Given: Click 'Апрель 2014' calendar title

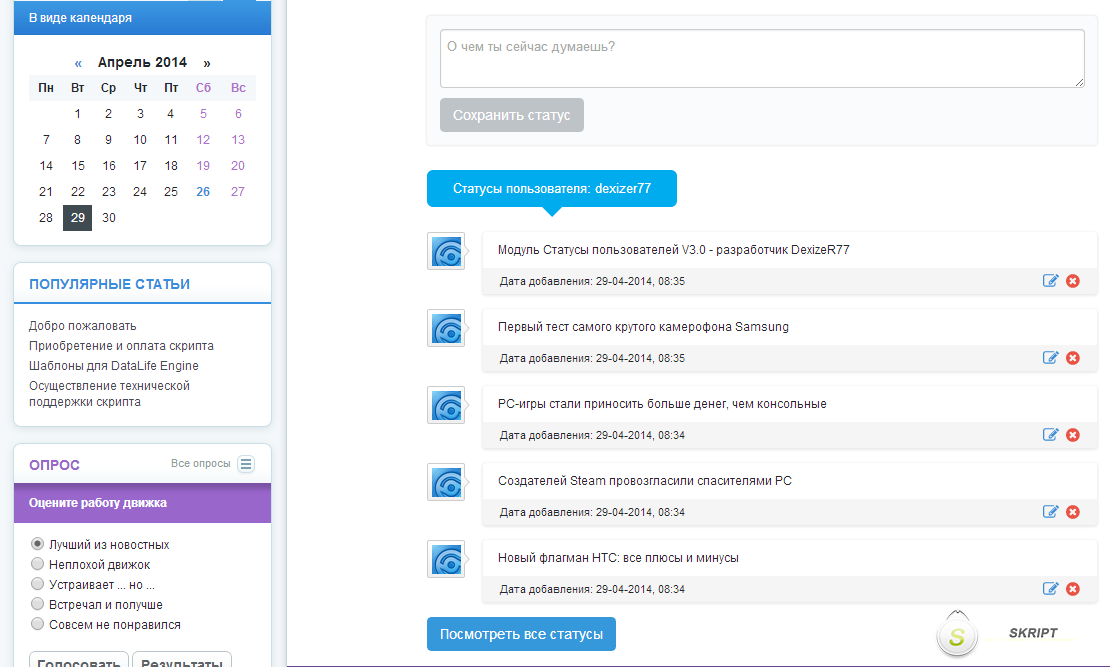Looking at the screenshot, I should point(142,62).
